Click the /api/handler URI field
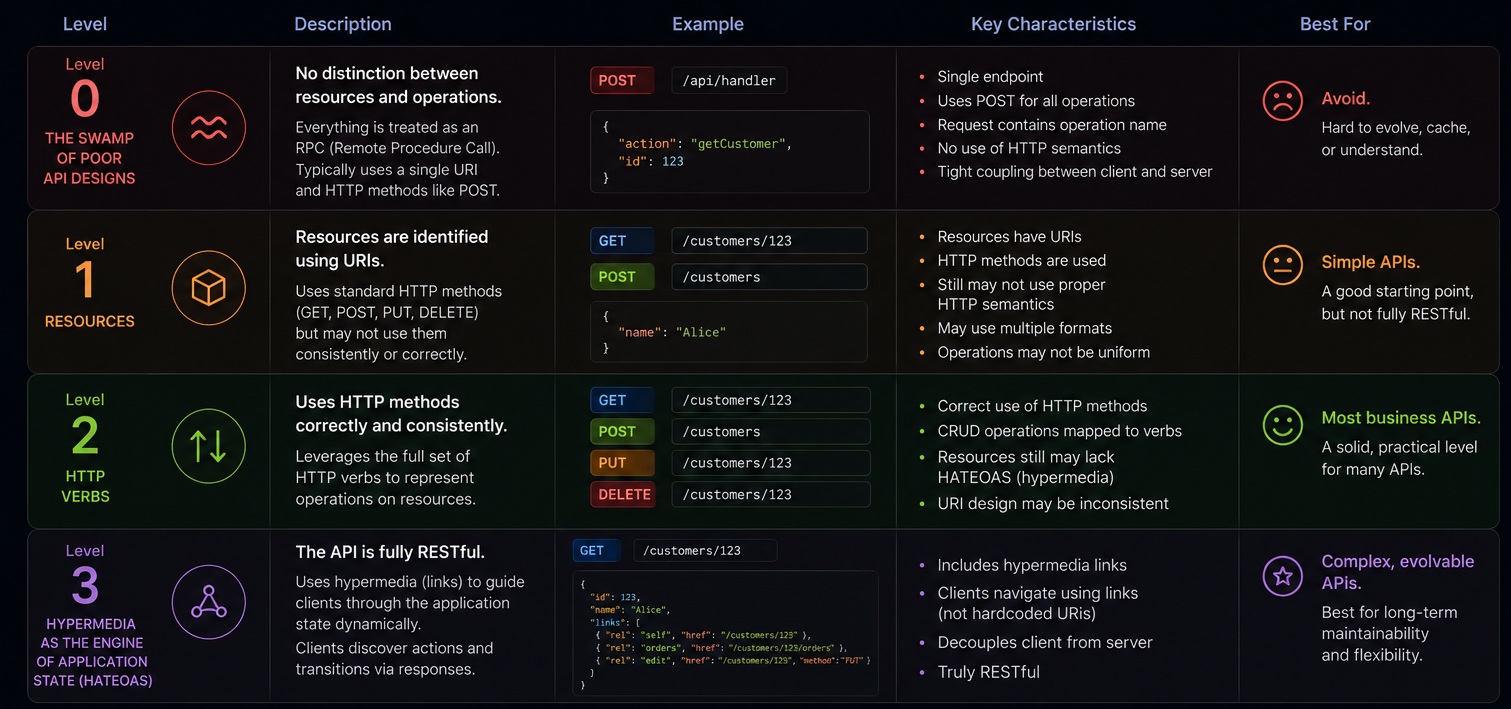This screenshot has height=709, width=1511. coord(729,81)
